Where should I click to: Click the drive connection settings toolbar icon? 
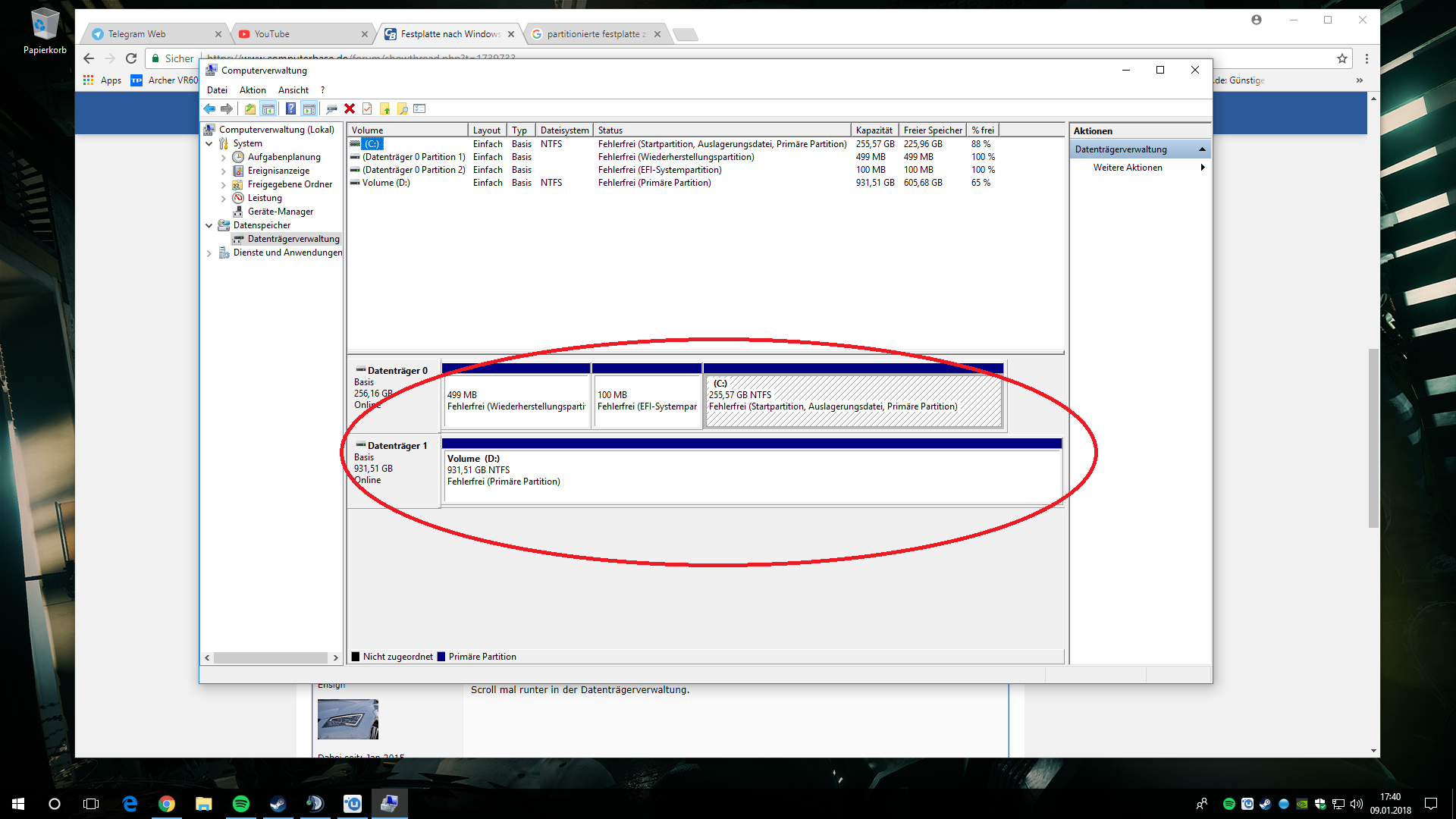pyautogui.click(x=331, y=109)
